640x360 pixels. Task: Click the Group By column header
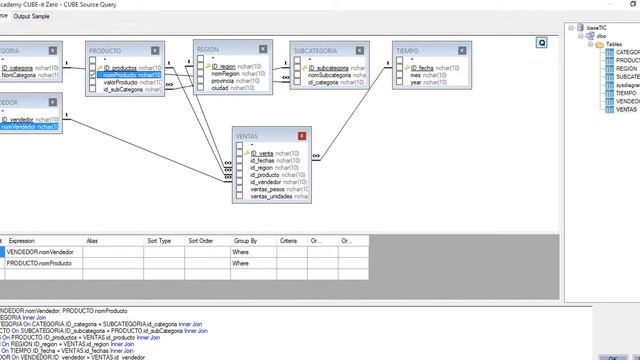tap(253, 241)
